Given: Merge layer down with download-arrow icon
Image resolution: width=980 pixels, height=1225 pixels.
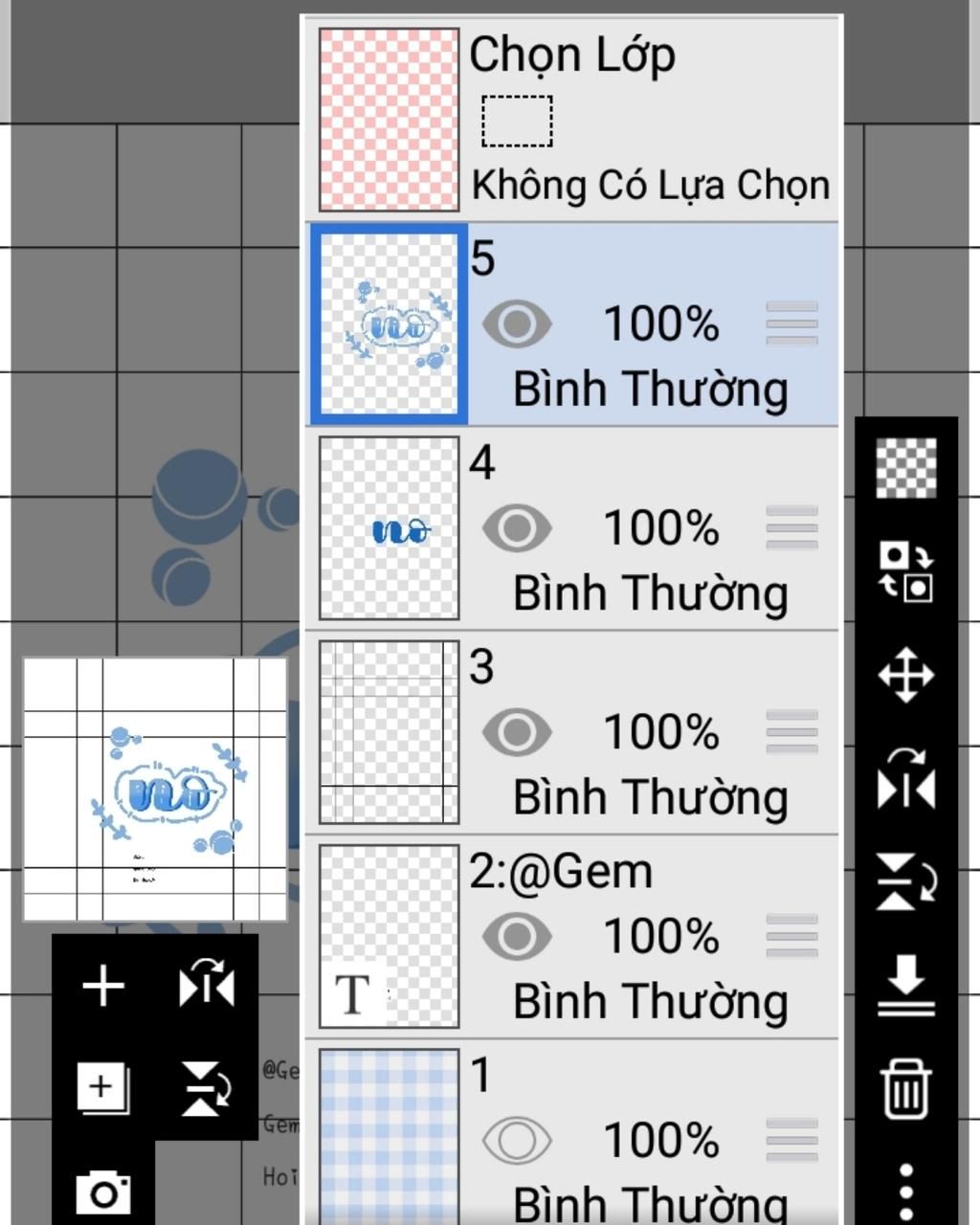Looking at the screenshot, I should coord(905,985).
